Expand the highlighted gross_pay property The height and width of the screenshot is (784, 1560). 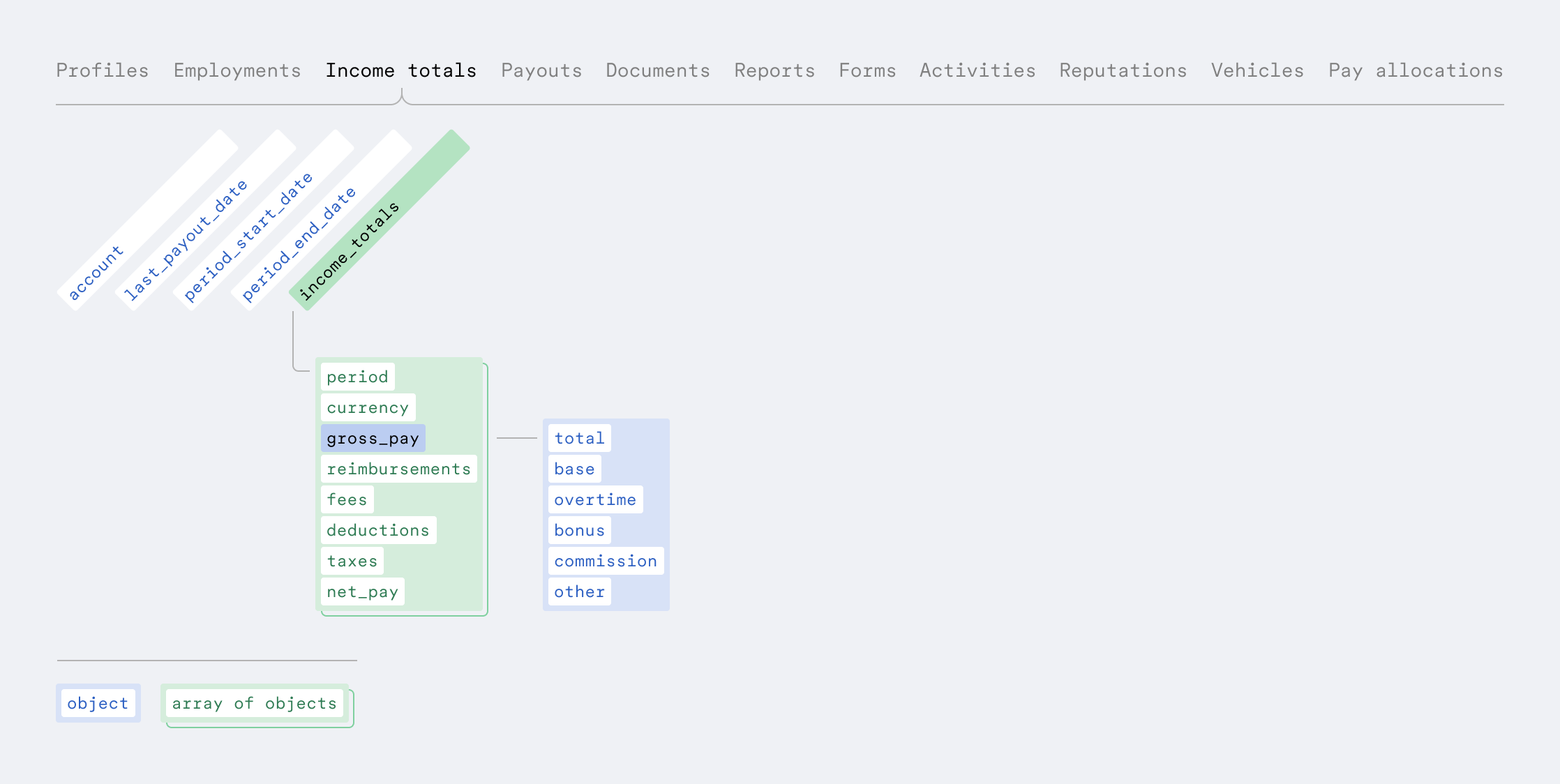(373, 438)
